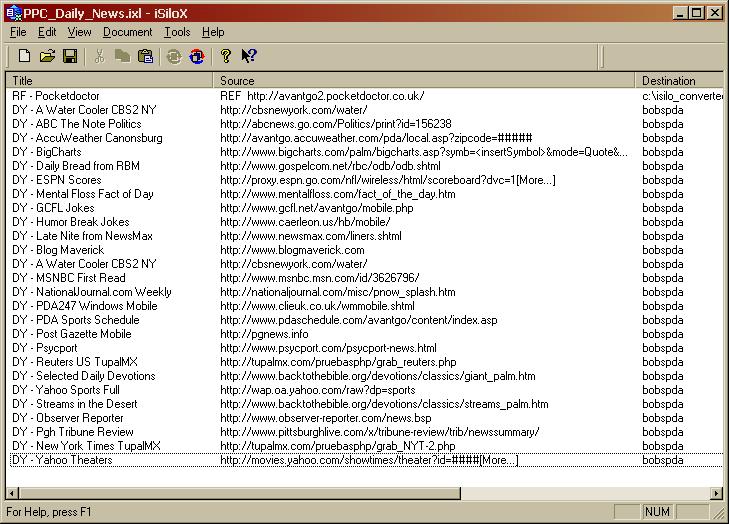
Task: Select DY - Late Nite from NewsMax
Action: coord(366,236)
